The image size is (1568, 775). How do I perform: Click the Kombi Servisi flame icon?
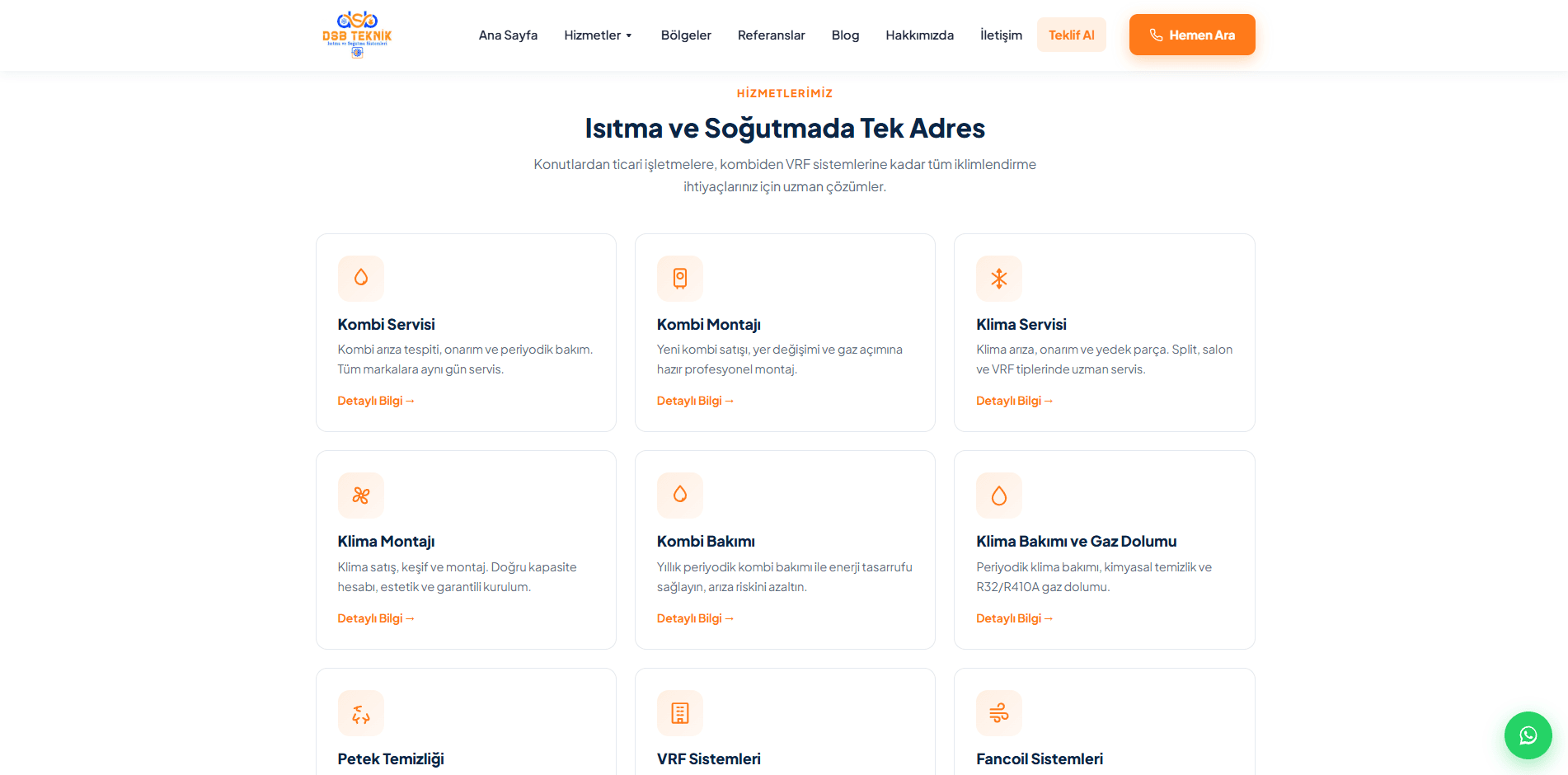[361, 279]
